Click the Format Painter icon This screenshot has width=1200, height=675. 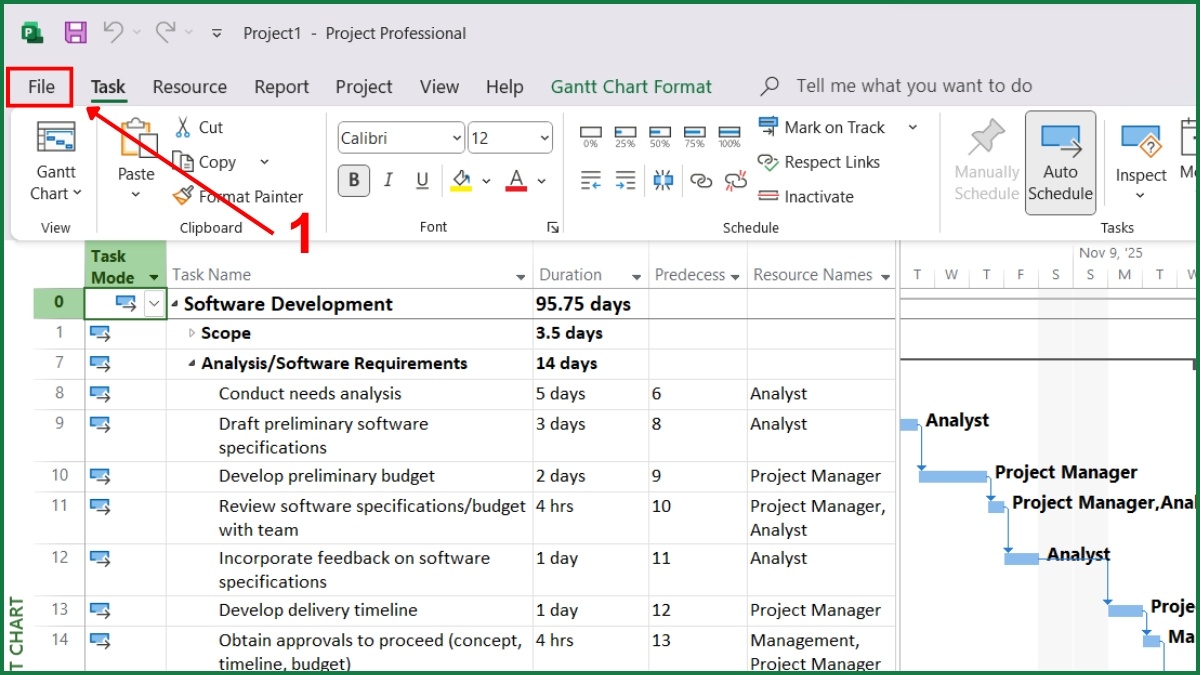tap(184, 196)
